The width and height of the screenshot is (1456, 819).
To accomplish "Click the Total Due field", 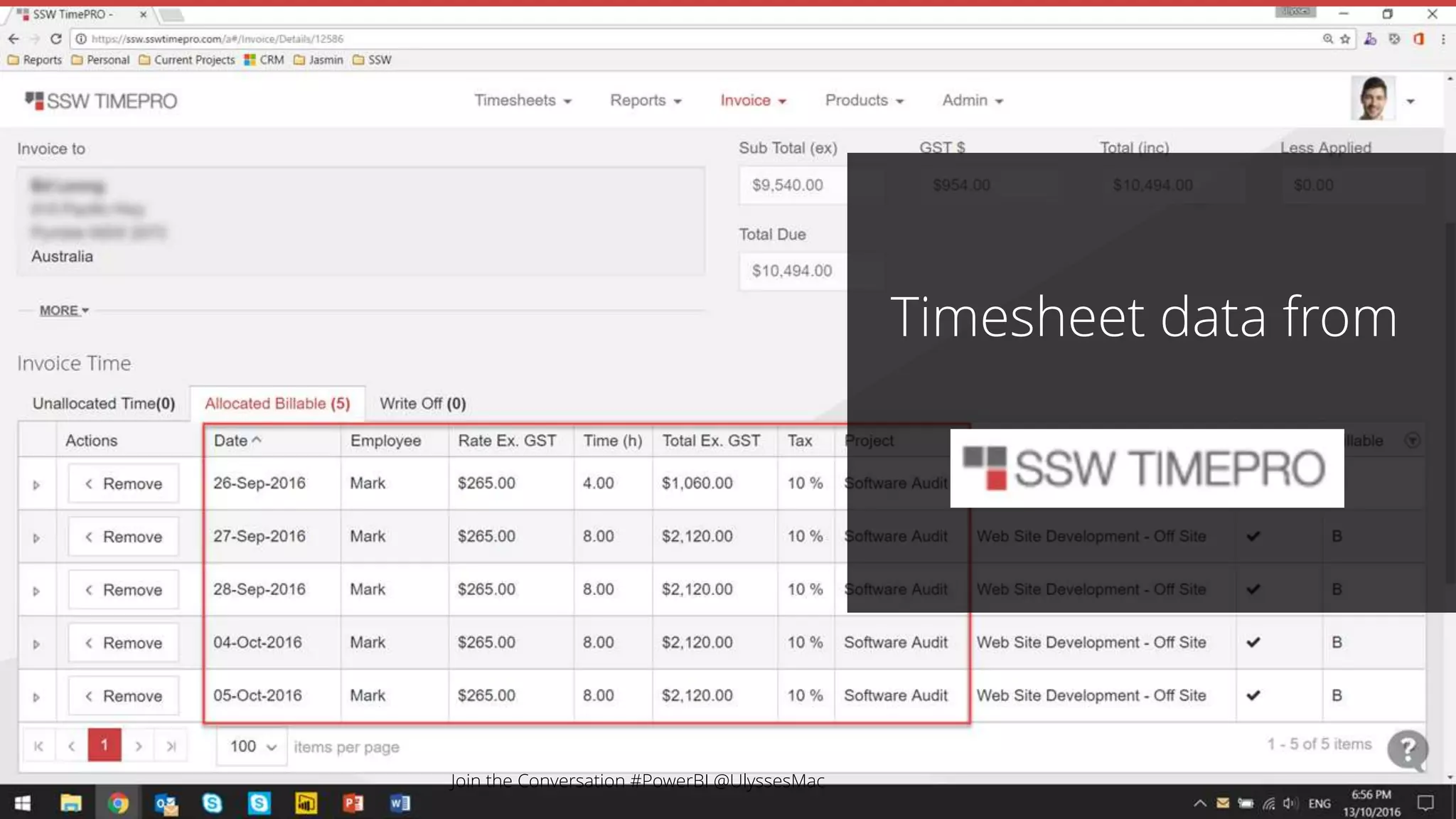I will [793, 271].
